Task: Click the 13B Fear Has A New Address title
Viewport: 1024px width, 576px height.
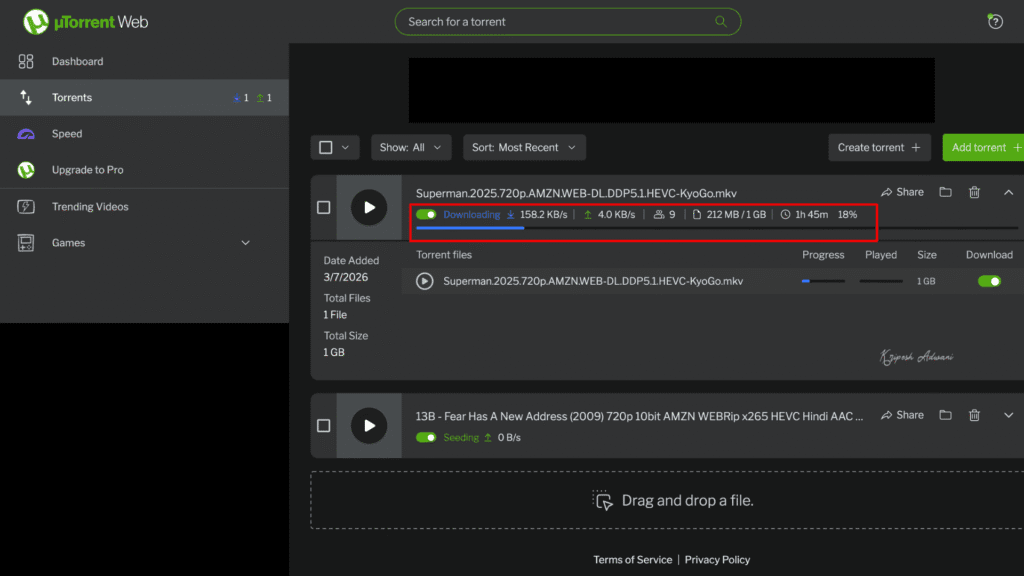Action: click(639, 416)
